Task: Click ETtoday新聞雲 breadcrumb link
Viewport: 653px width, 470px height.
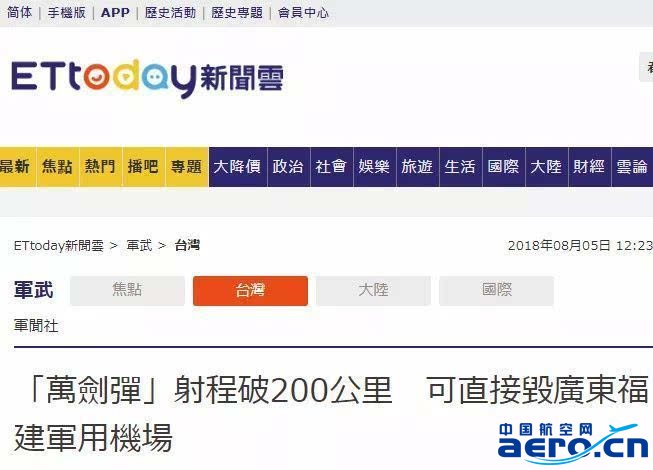Action: pos(58,246)
